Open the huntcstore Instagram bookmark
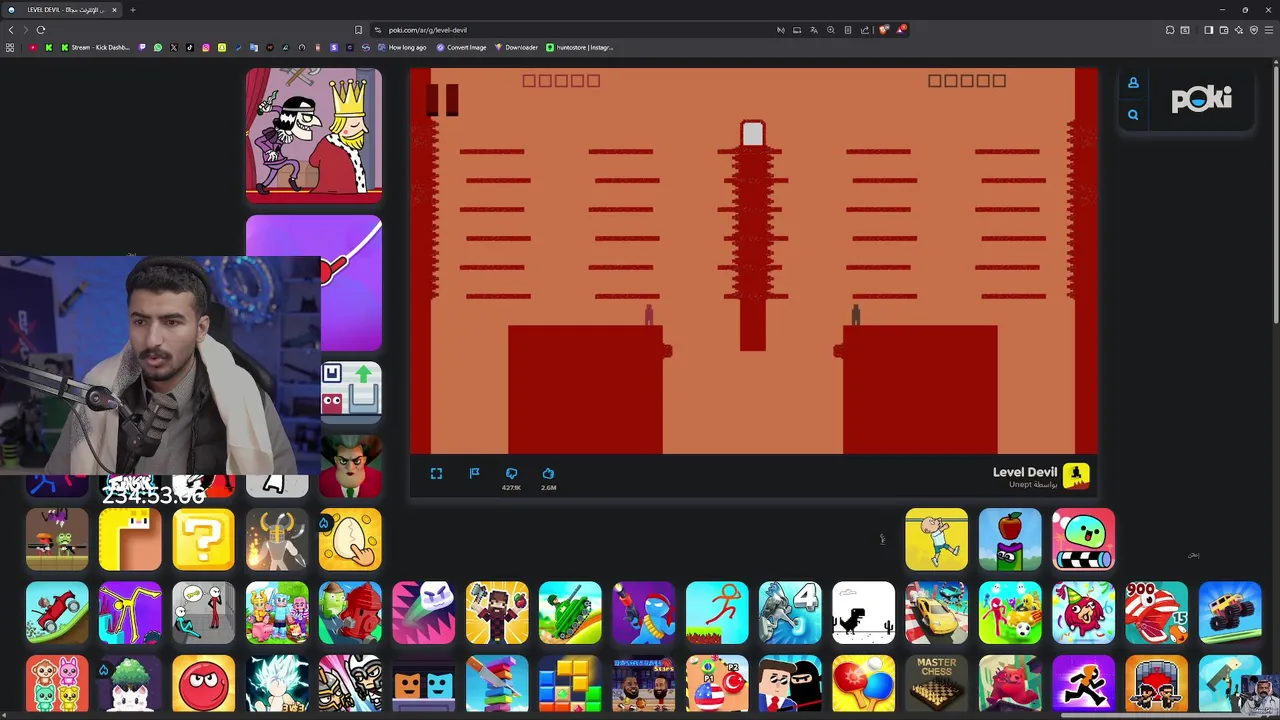The image size is (1280, 720). pyautogui.click(x=580, y=47)
